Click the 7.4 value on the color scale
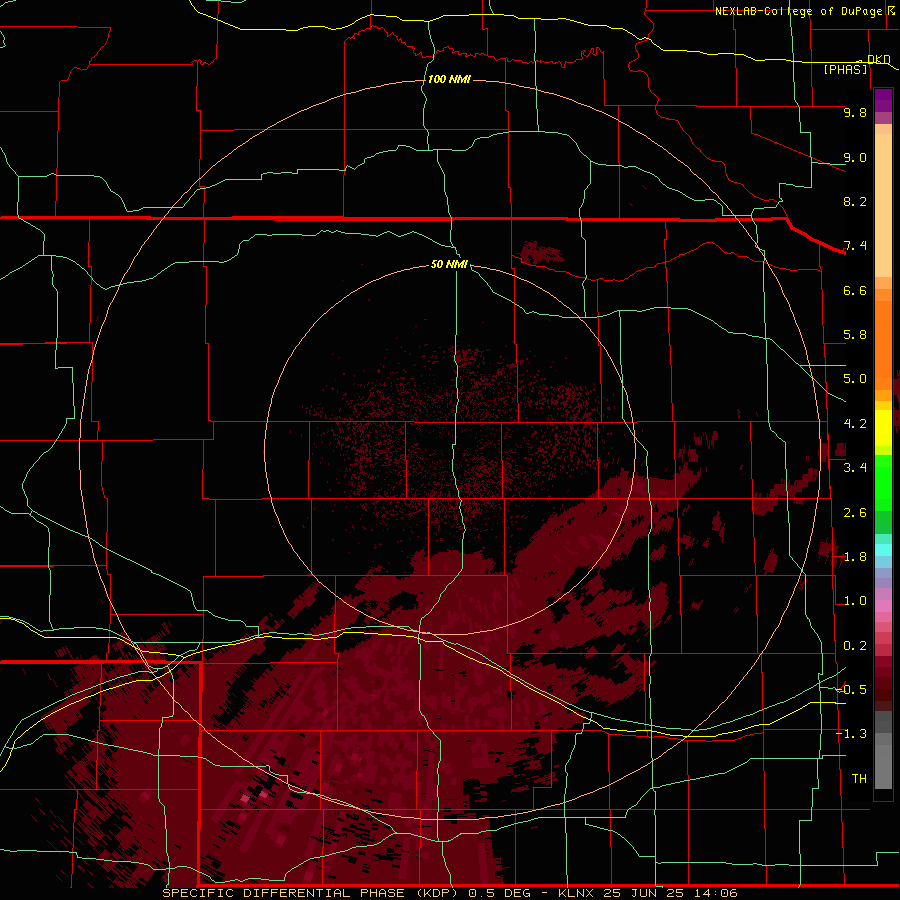 point(855,246)
